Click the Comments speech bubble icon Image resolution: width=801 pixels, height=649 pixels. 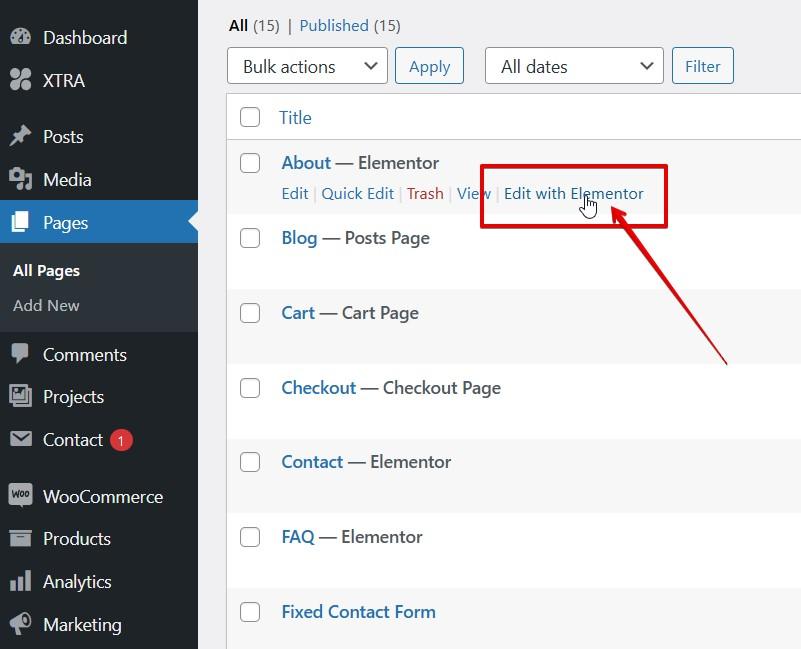pyautogui.click(x=21, y=355)
